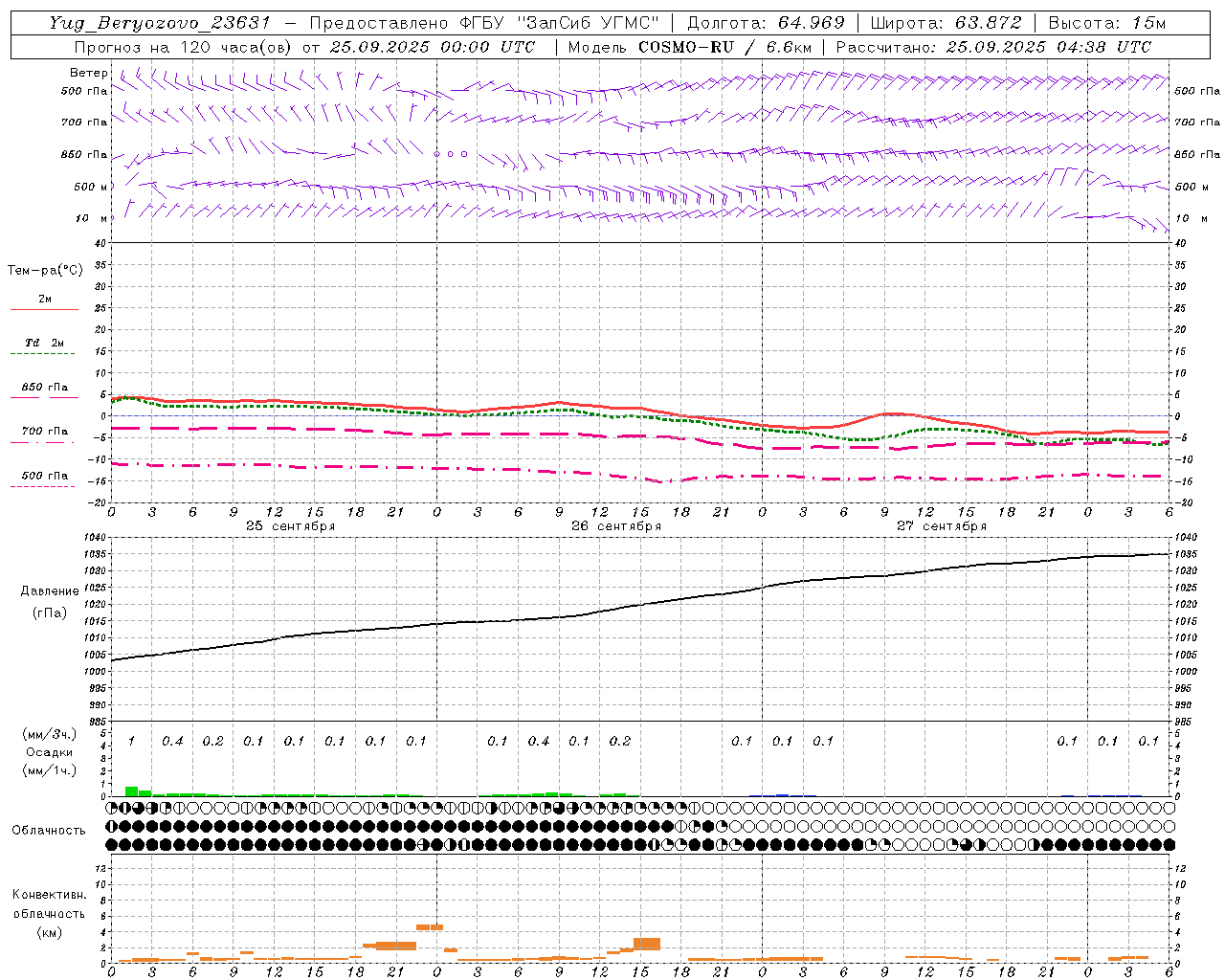
Task: Select the Тем-ра(°C) temperature label
Action: coord(45,271)
